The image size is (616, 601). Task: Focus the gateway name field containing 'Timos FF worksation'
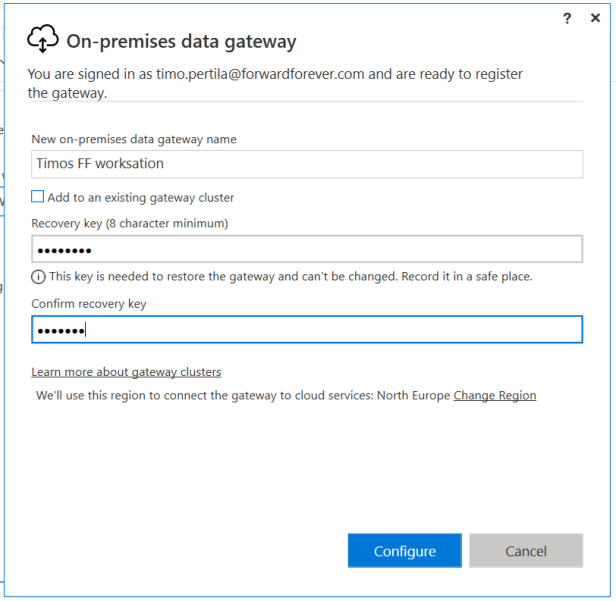[x=307, y=164]
